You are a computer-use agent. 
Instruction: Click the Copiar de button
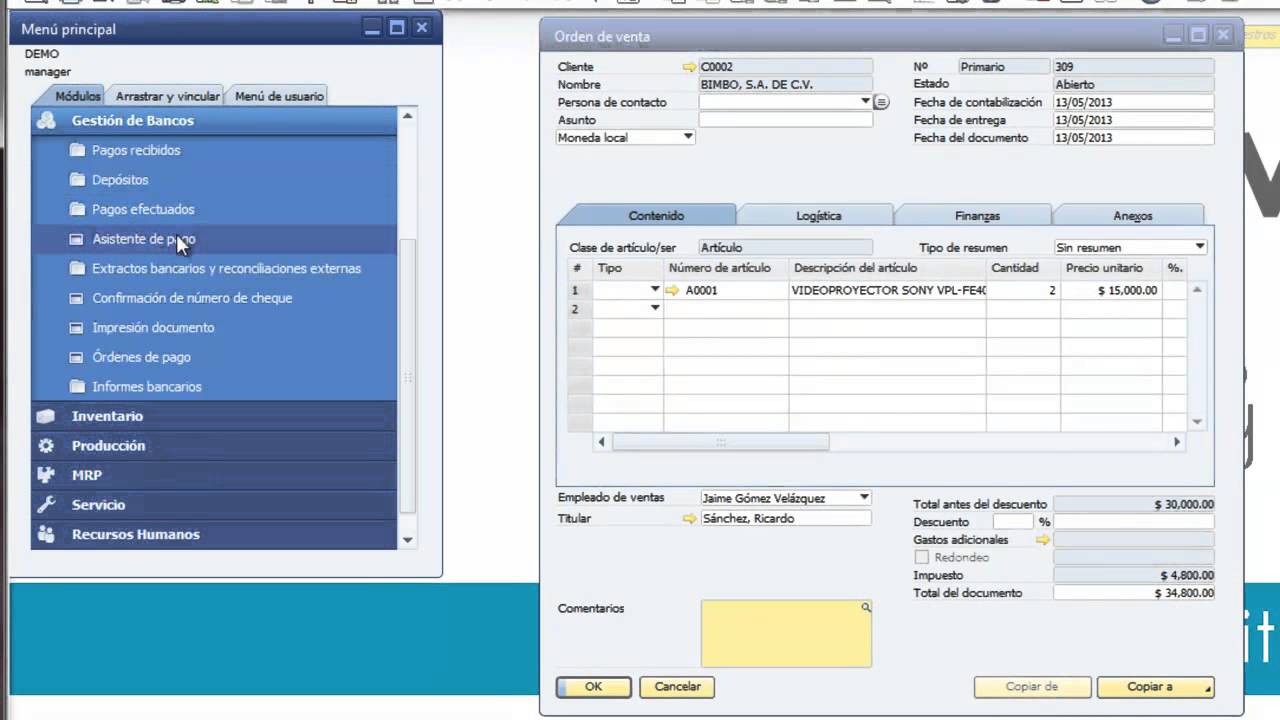point(1032,687)
